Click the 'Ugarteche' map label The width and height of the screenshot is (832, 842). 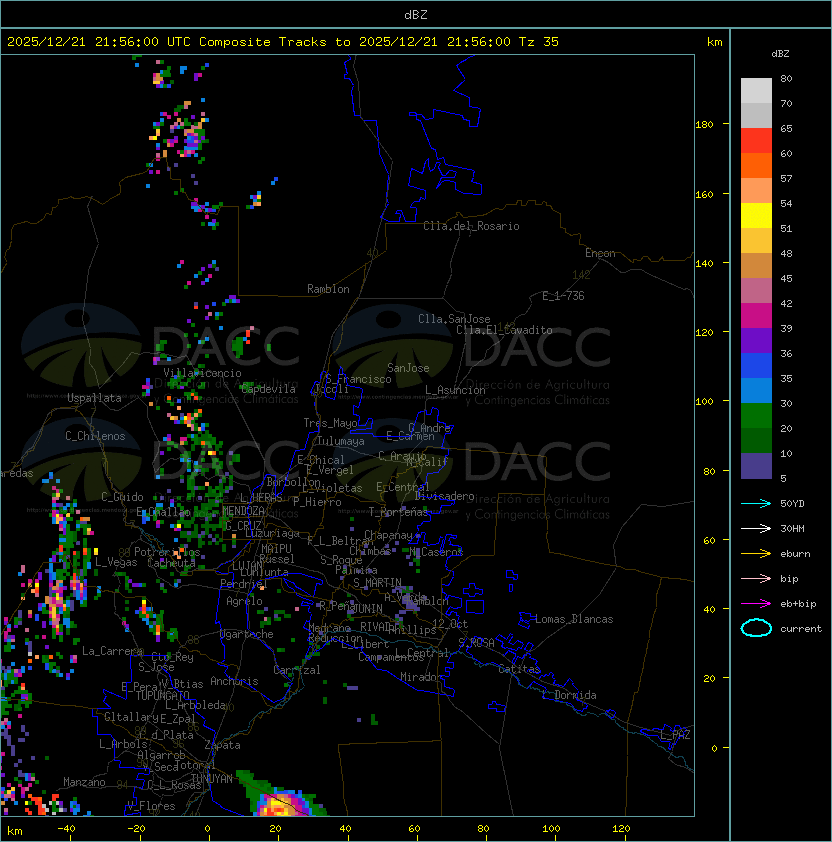(x=246, y=635)
